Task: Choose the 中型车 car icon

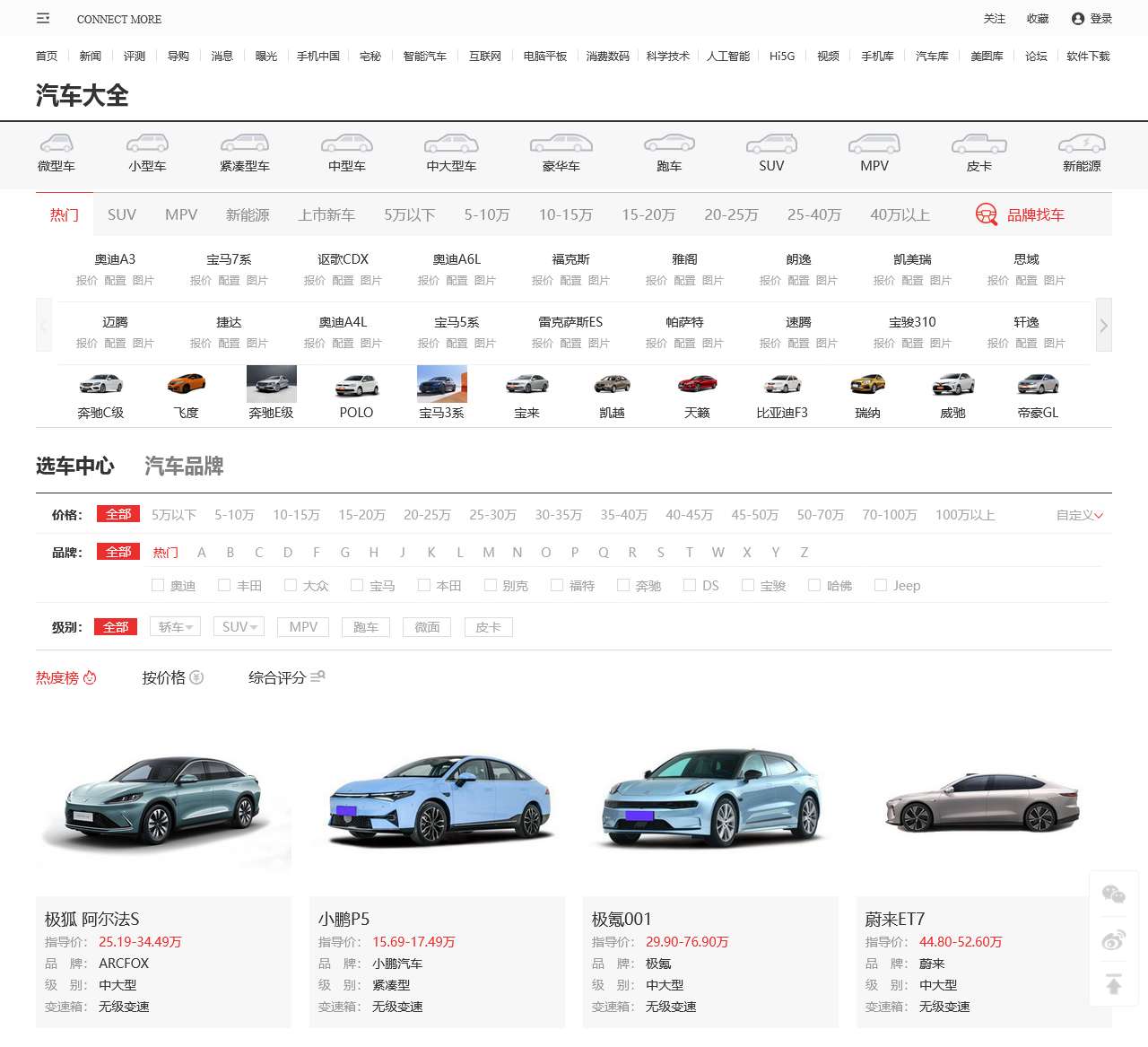Action: pos(347,143)
